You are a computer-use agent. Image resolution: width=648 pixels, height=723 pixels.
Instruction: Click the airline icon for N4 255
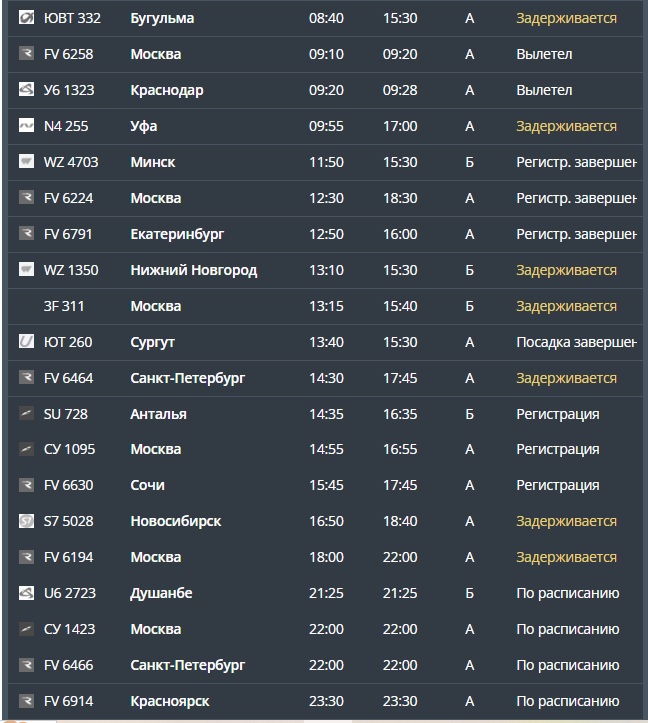click(x=26, y=125)
